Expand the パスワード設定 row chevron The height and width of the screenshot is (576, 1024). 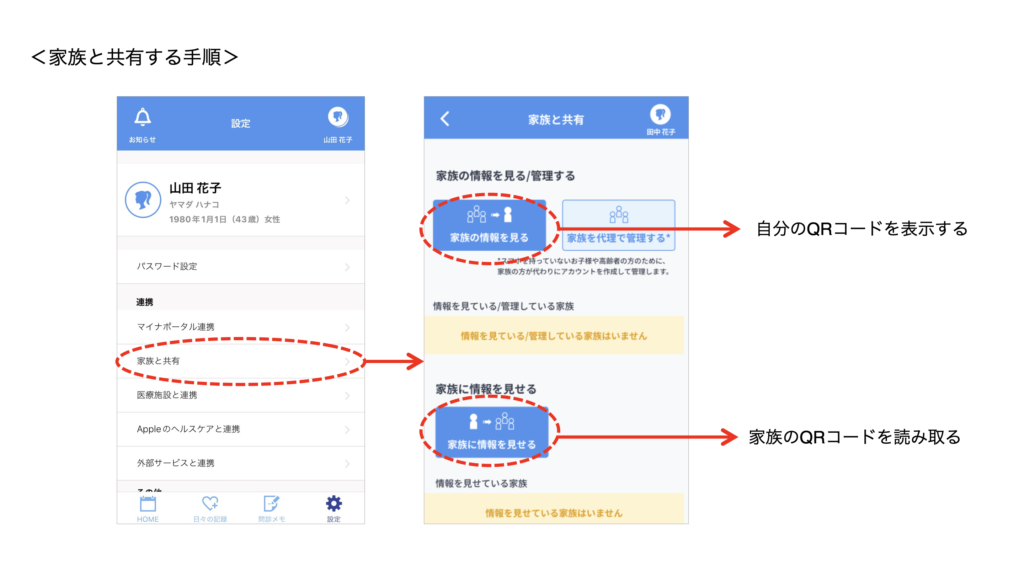347,267
